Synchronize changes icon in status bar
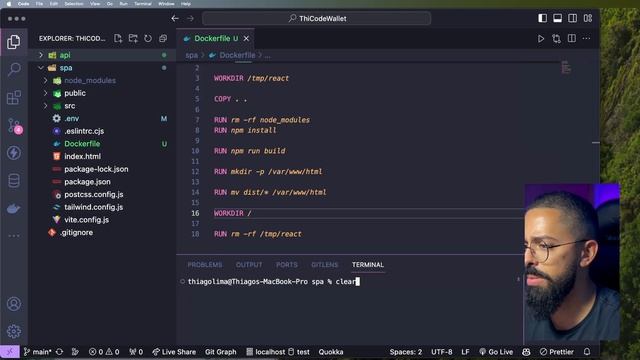This screenshot has width=640, height=360. [60, 351]
